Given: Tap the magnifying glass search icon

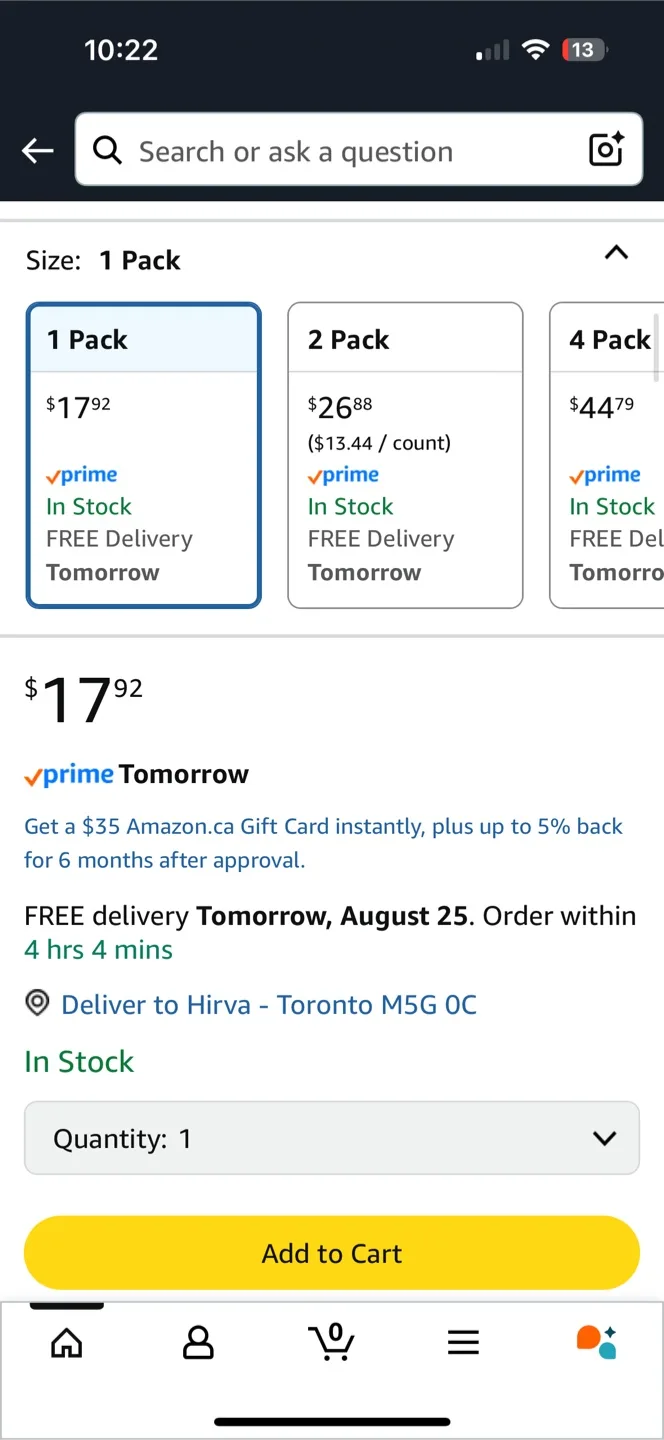Looking at the screenshot, I should tap(107, 150).
